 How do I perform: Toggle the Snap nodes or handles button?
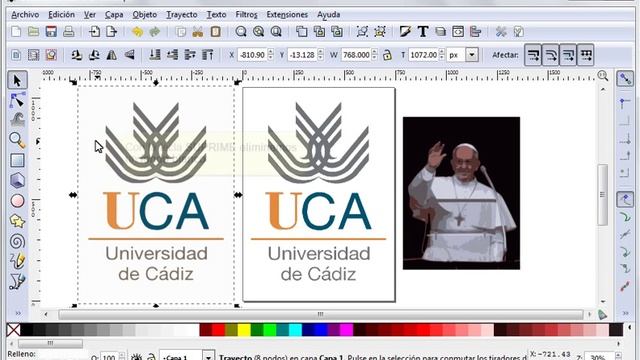625,200
